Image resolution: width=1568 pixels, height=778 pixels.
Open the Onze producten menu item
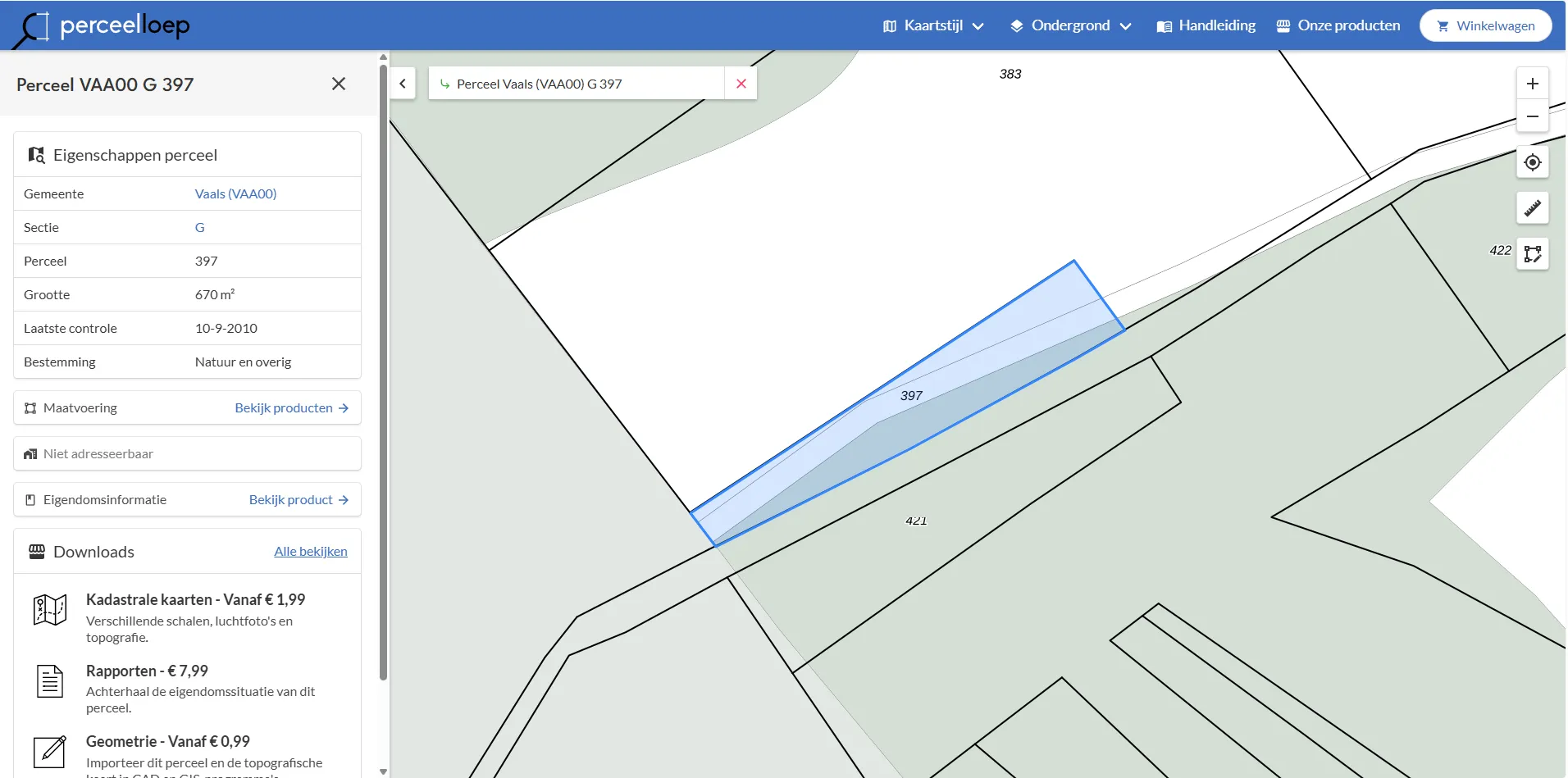coord(1338,25)
